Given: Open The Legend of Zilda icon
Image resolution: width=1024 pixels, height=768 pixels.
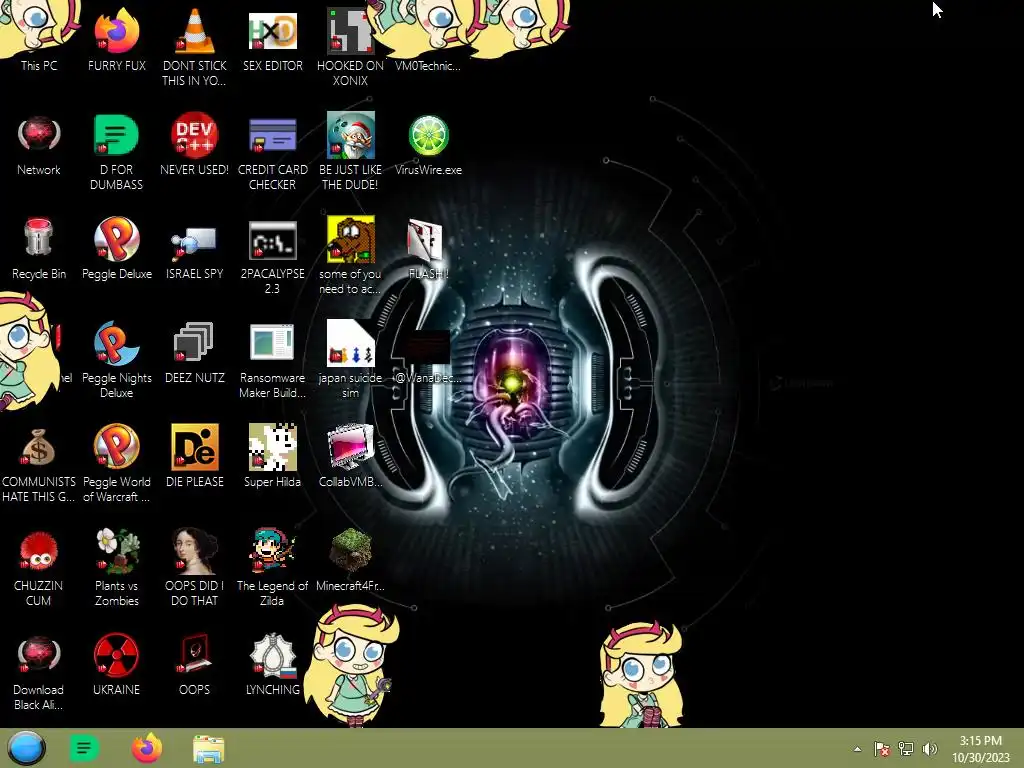Looking at the screenshot, I should point(273,551).
